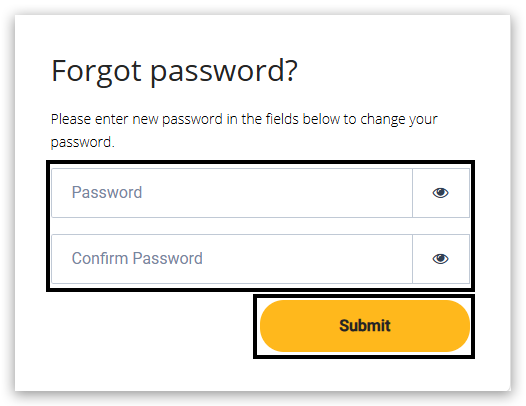Focus the Confirm Password input field
The width and height of the screenshot is (526, 406).
point(232,259)
